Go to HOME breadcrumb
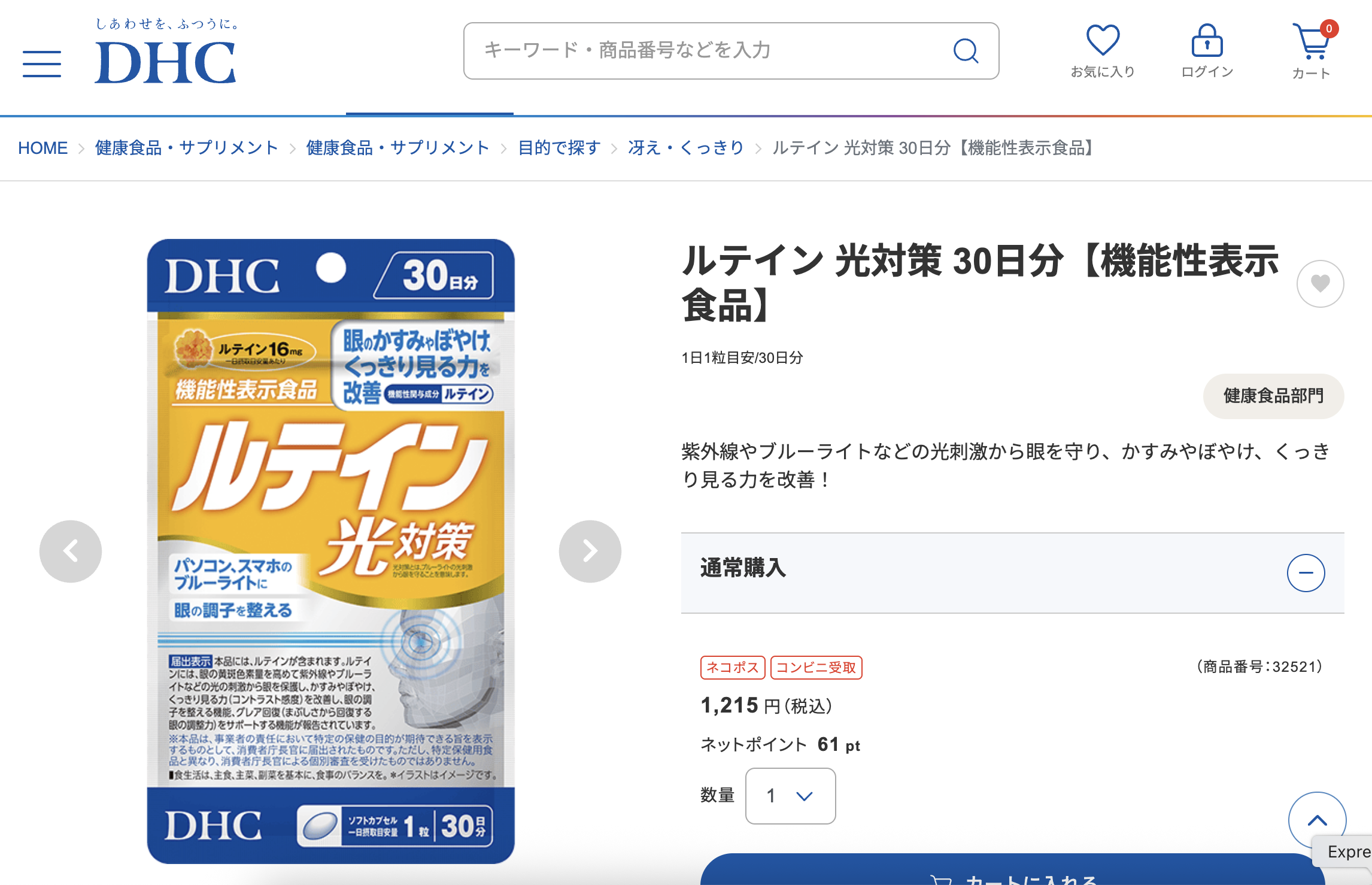The width and height of the screenshot is (1372, 885). (x=43, y=148)
